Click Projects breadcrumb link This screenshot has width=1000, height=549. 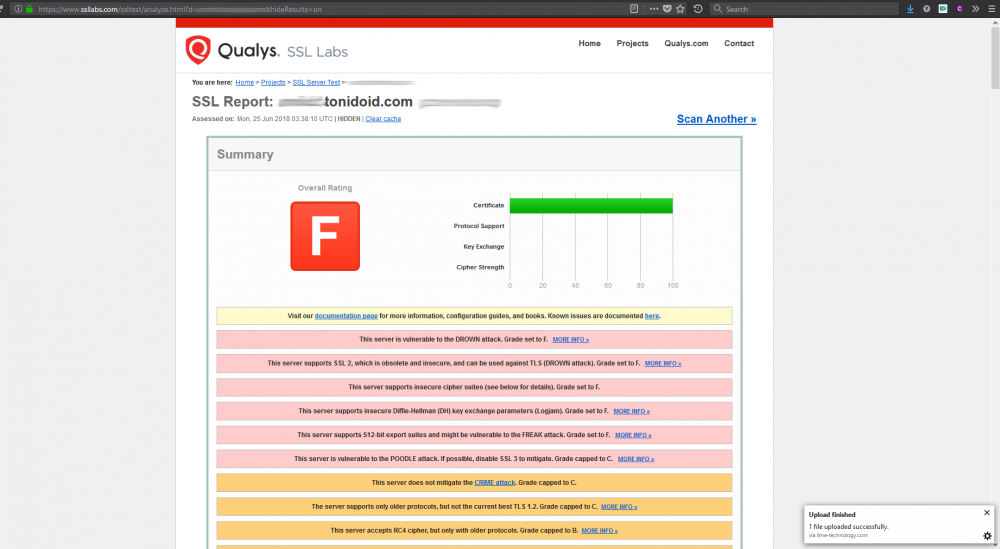coord(273,82)
